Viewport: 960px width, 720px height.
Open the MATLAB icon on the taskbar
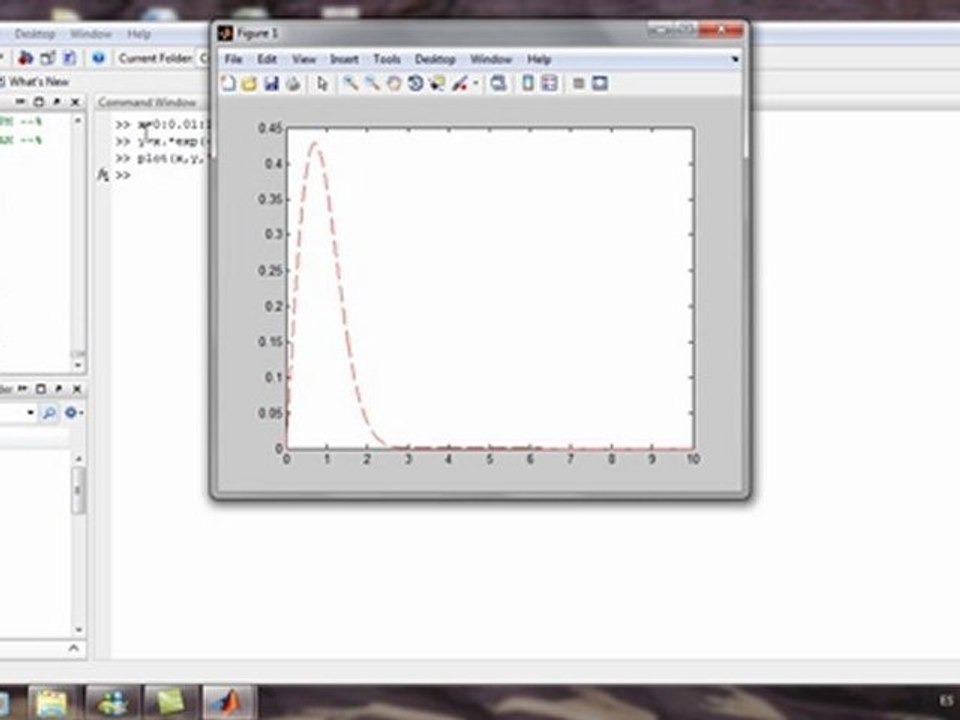click(227, 702)
